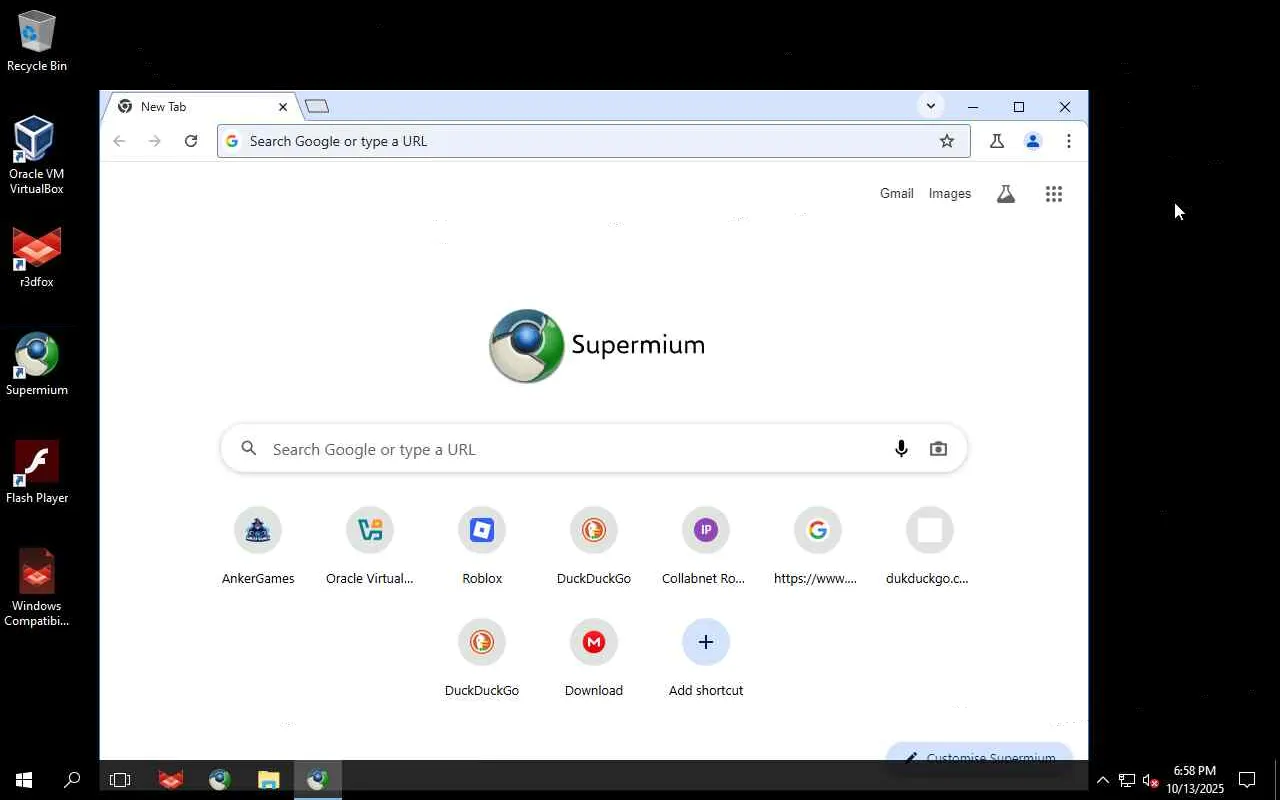Open the notification center
The width and height of the screenshot is (1280, 800).
[1247, 780]
